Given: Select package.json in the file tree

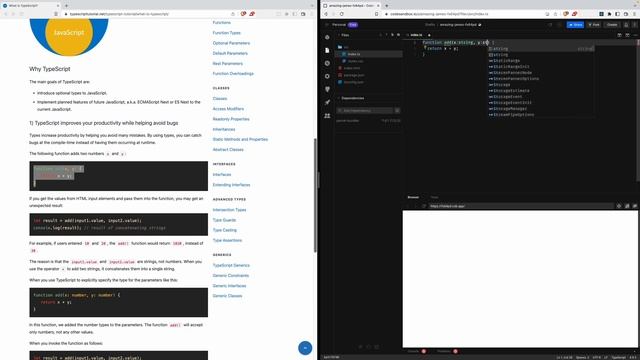Looking at the screenshot, I should [369, 75].
